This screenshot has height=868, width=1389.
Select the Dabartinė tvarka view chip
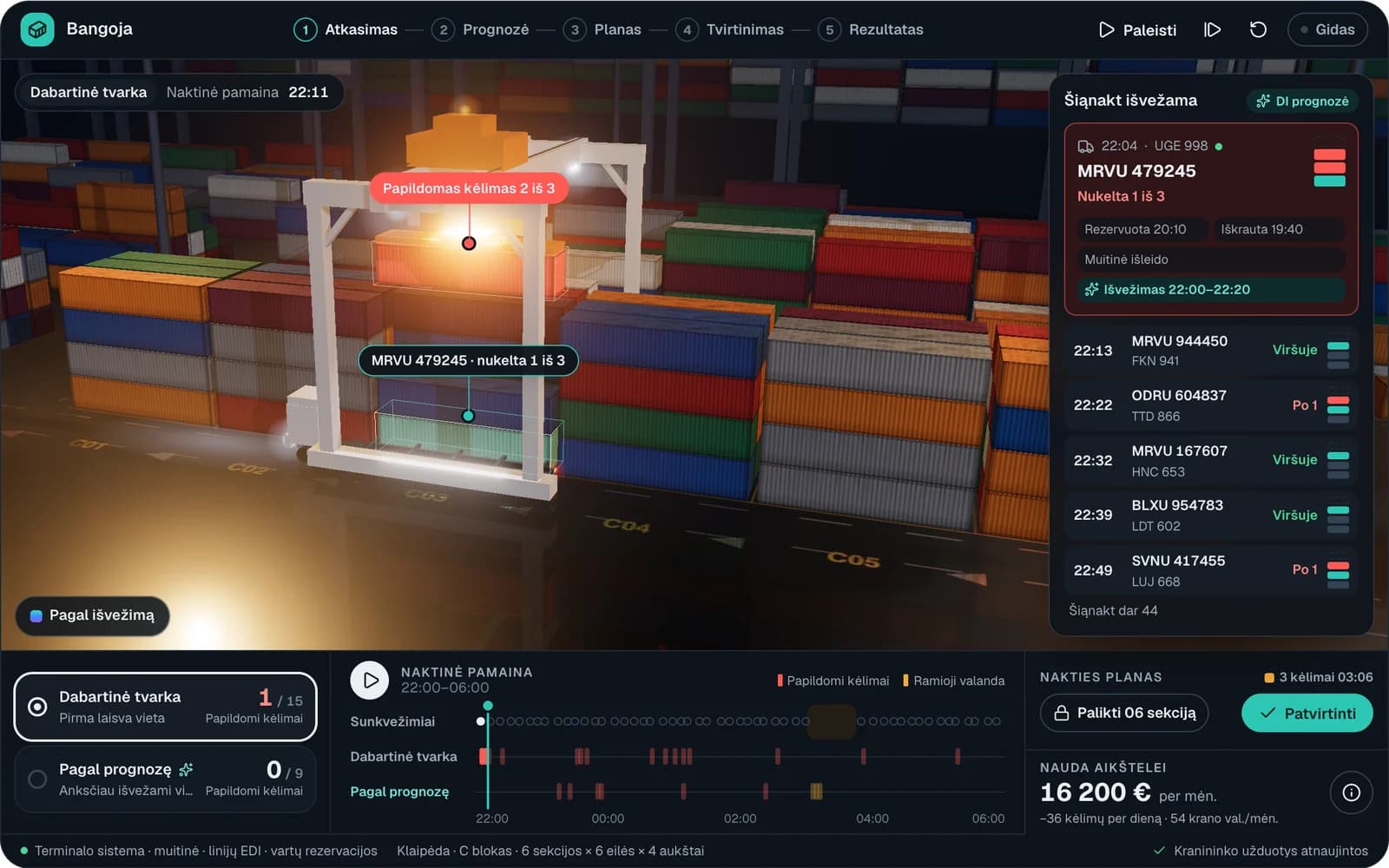pyautogui.click(x=89, y=92)
